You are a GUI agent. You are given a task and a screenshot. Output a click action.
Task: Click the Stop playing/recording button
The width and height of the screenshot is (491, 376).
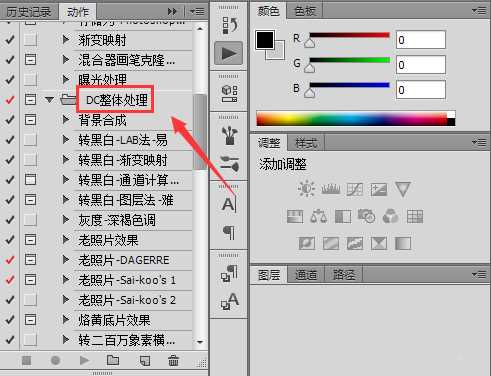click(x=26, y=360)
